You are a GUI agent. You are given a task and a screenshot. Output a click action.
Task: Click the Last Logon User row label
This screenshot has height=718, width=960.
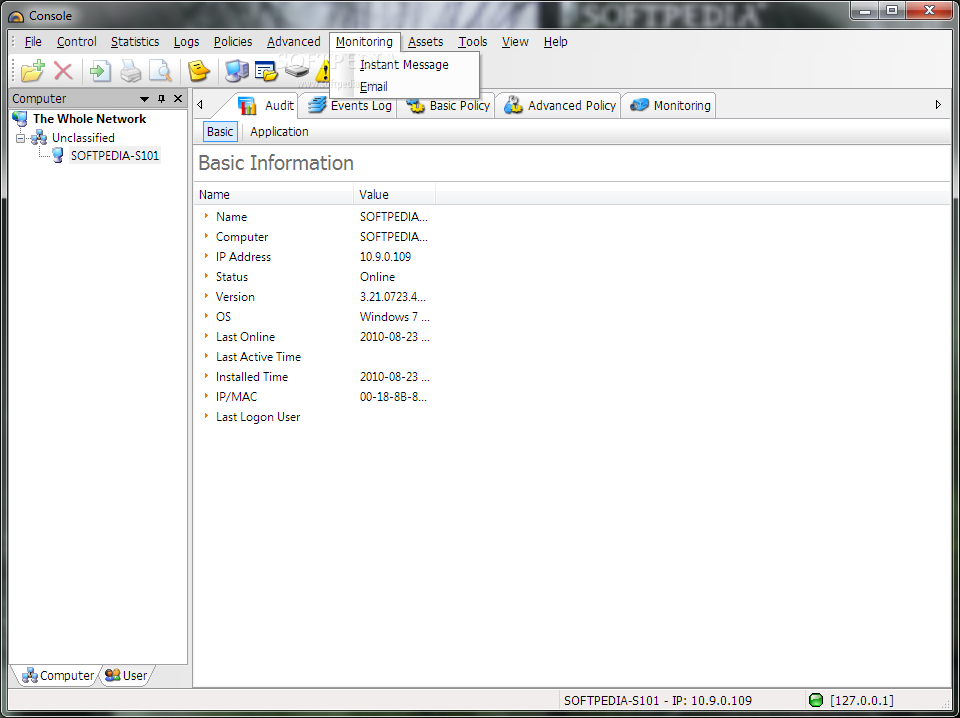click(258, 417)
